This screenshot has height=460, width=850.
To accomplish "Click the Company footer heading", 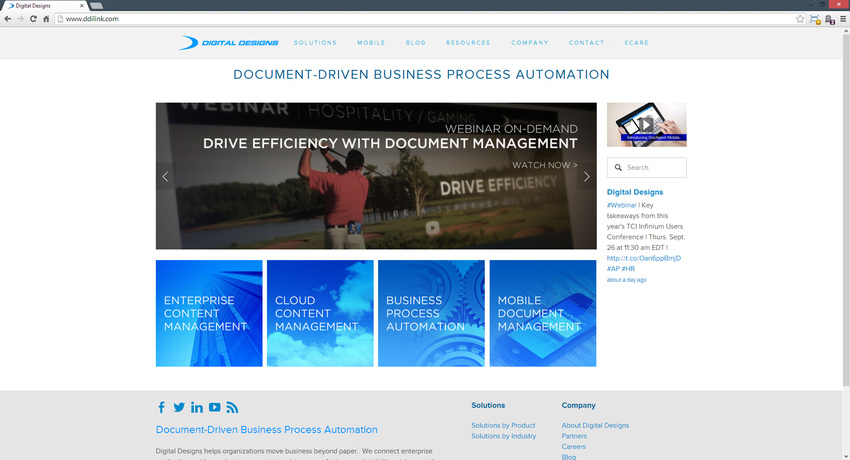I will coord(578,405).
